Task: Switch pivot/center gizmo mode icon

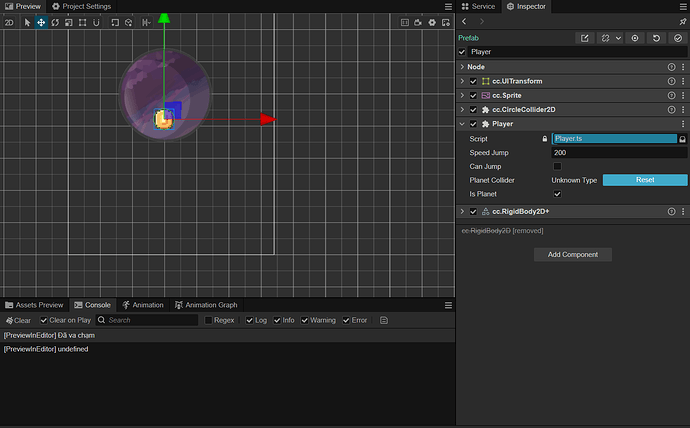Action: (x=115, y=22)
